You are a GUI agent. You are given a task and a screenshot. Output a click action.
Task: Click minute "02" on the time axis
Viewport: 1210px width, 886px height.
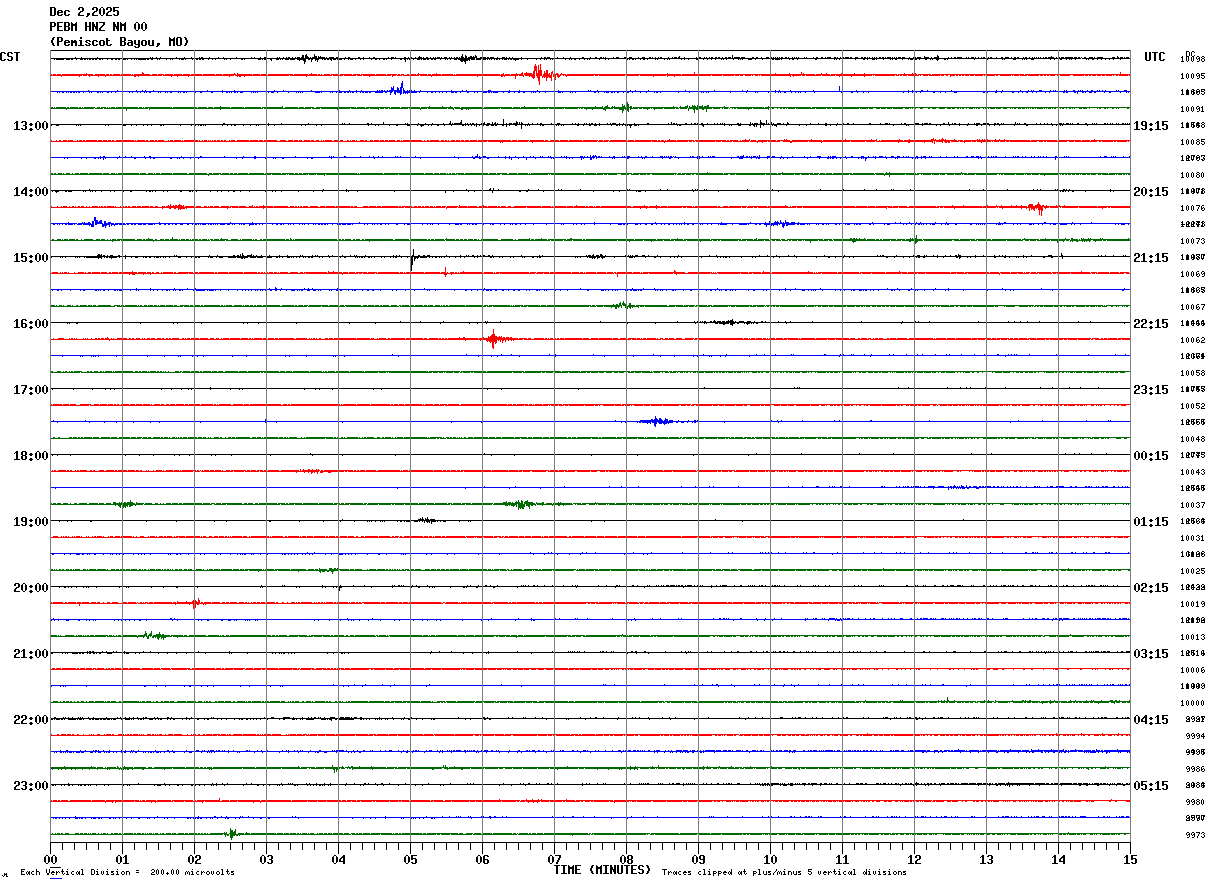pyautogui.click(x=194, y=859)
